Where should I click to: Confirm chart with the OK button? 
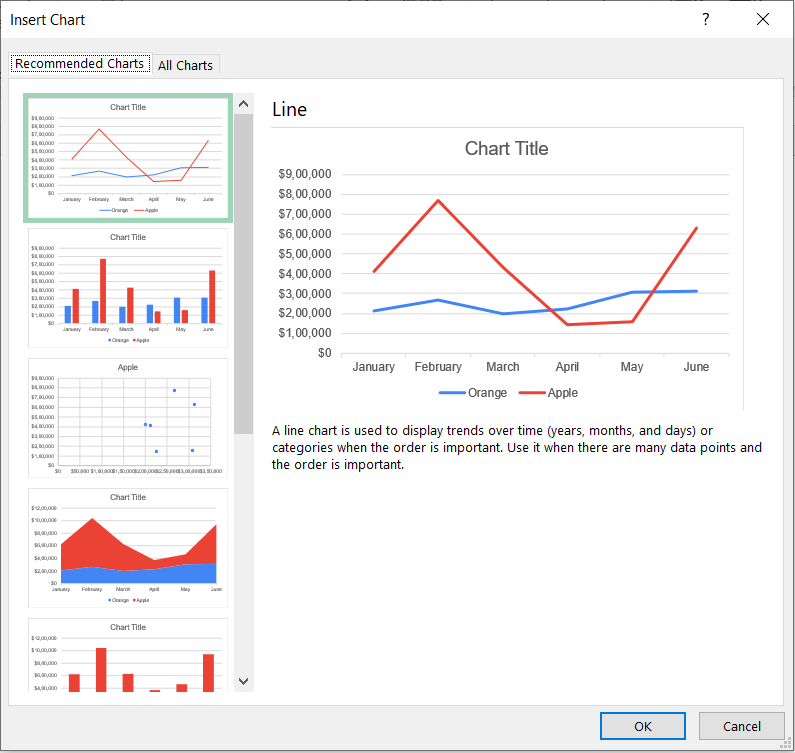point(642,726)
